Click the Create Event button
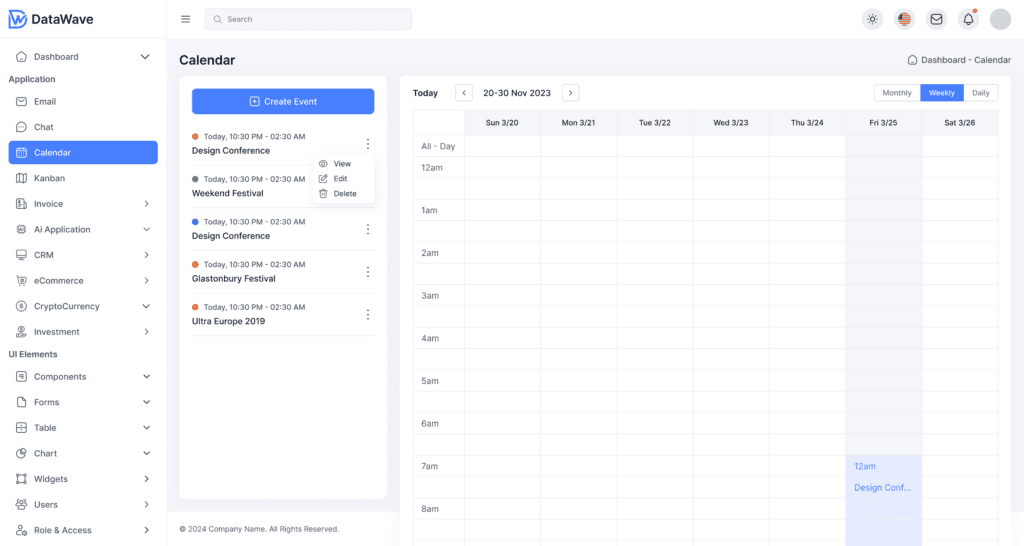The width and height of the screenshot is (1024, 546). point(283,101)
